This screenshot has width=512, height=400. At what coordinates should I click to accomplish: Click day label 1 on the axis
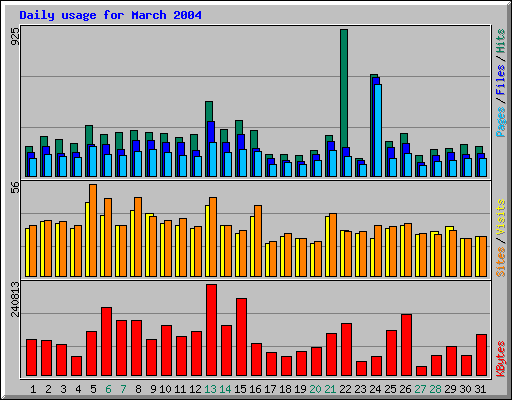click(33, 389)
